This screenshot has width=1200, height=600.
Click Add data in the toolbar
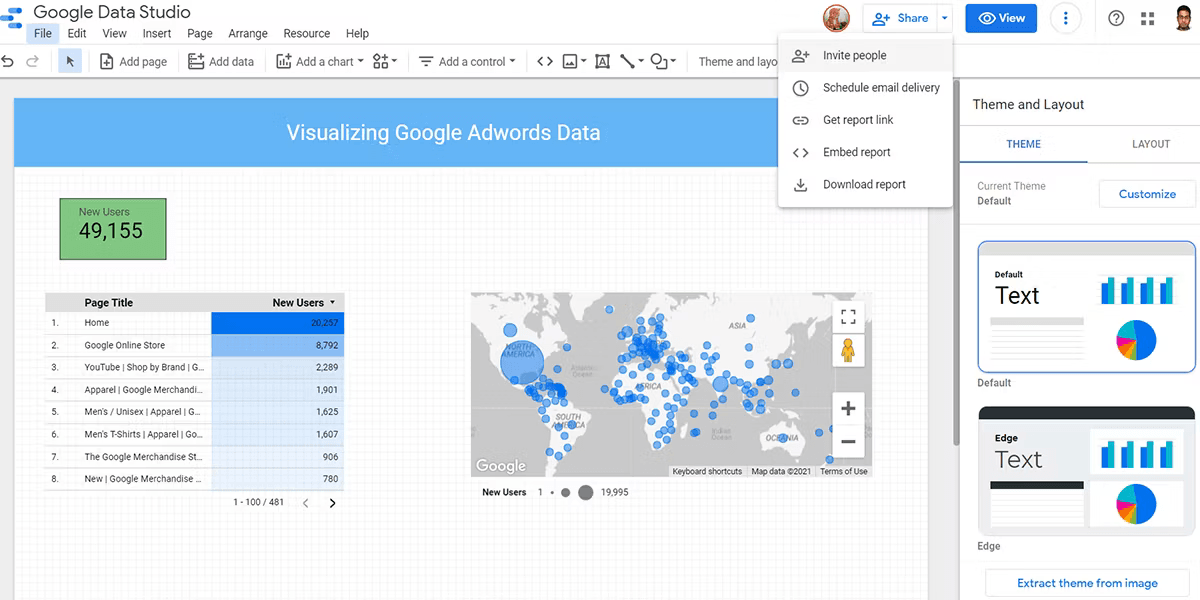[221, 61]
